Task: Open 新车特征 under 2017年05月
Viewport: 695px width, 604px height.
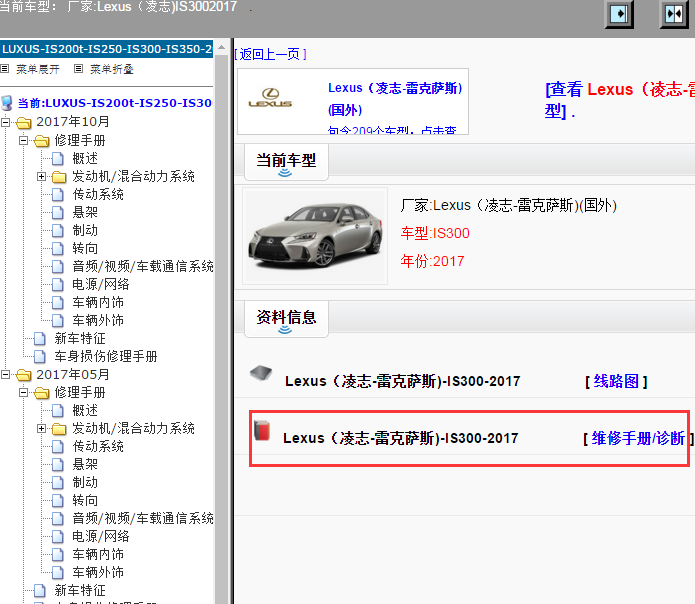Action: [80, 591]
